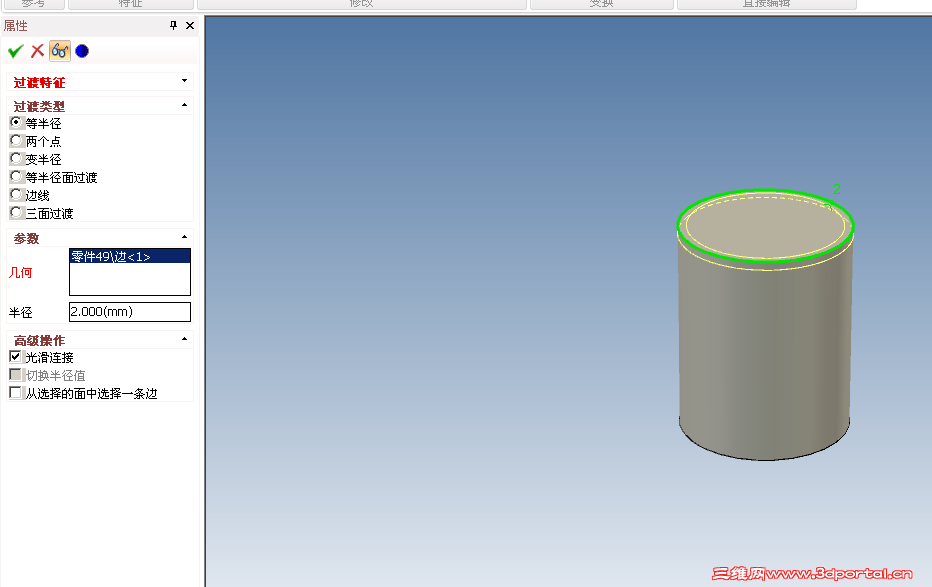Cancel the blend with the red X
The width and height of the screenshot is (932, 587).
coord(37,51)
